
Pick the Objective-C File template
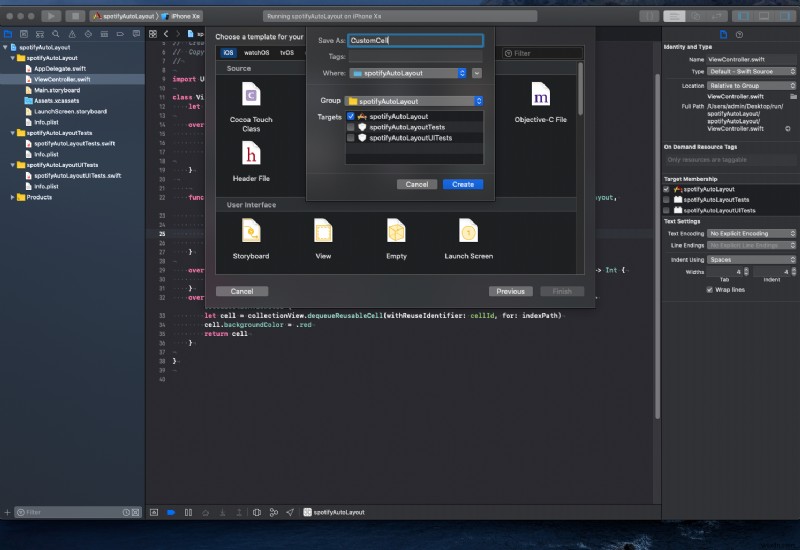tap(540, 97)
